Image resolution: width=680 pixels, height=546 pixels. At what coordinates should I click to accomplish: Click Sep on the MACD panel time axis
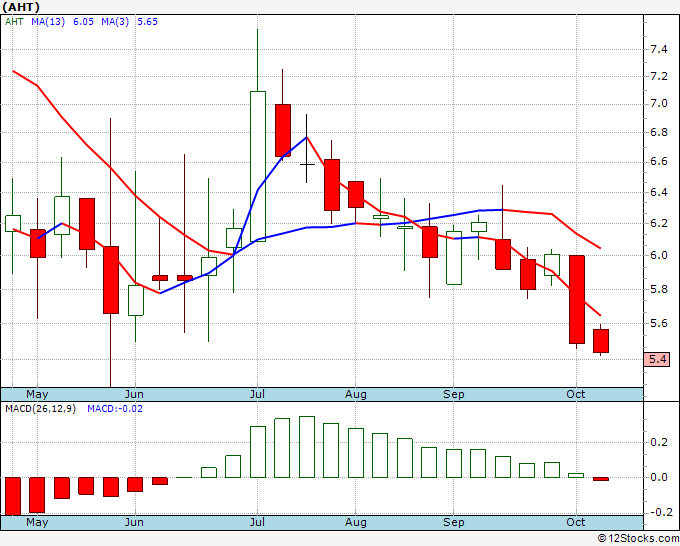[454, 522]
